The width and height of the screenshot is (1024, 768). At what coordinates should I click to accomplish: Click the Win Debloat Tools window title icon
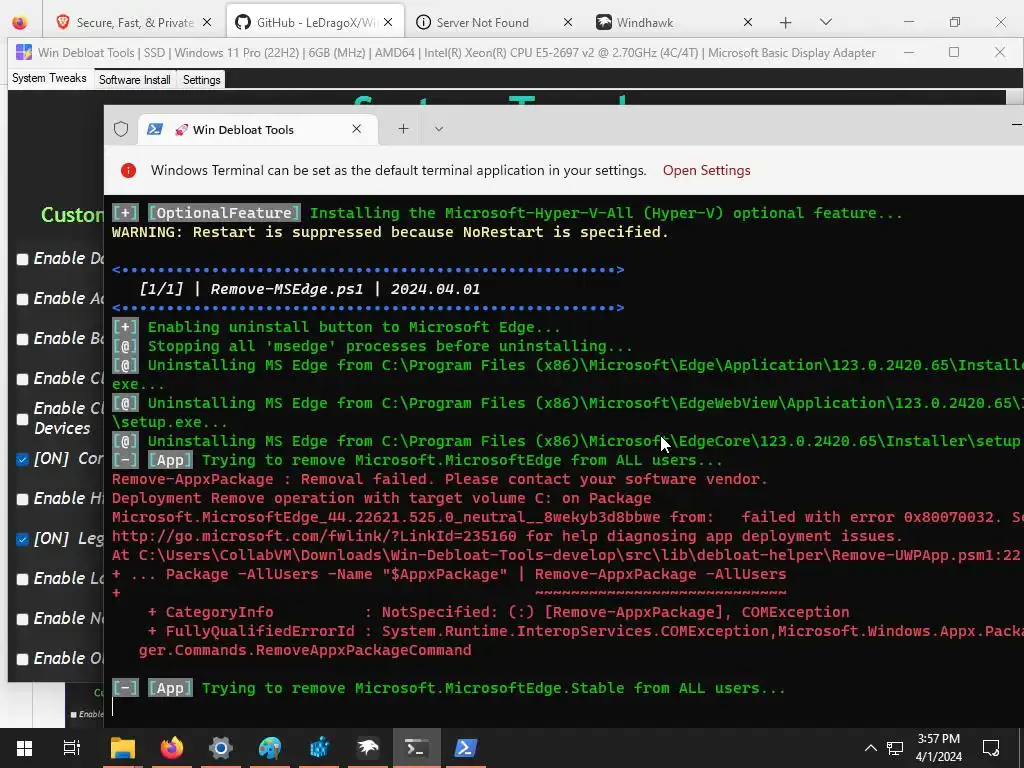click(x=24, y=52)
